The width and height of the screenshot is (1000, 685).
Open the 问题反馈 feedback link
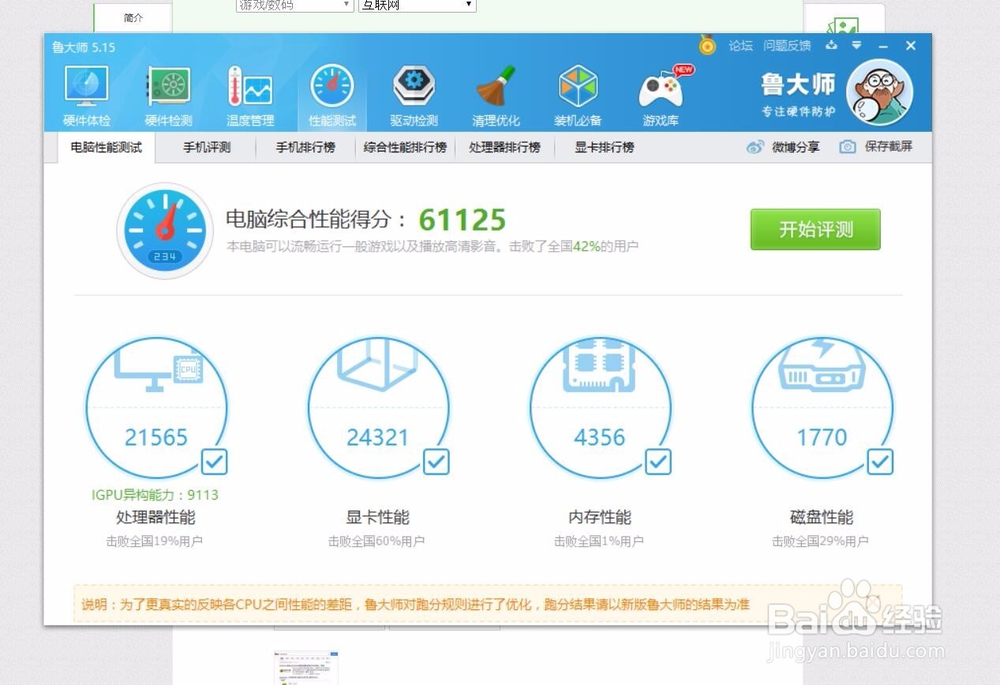[789, 45]
